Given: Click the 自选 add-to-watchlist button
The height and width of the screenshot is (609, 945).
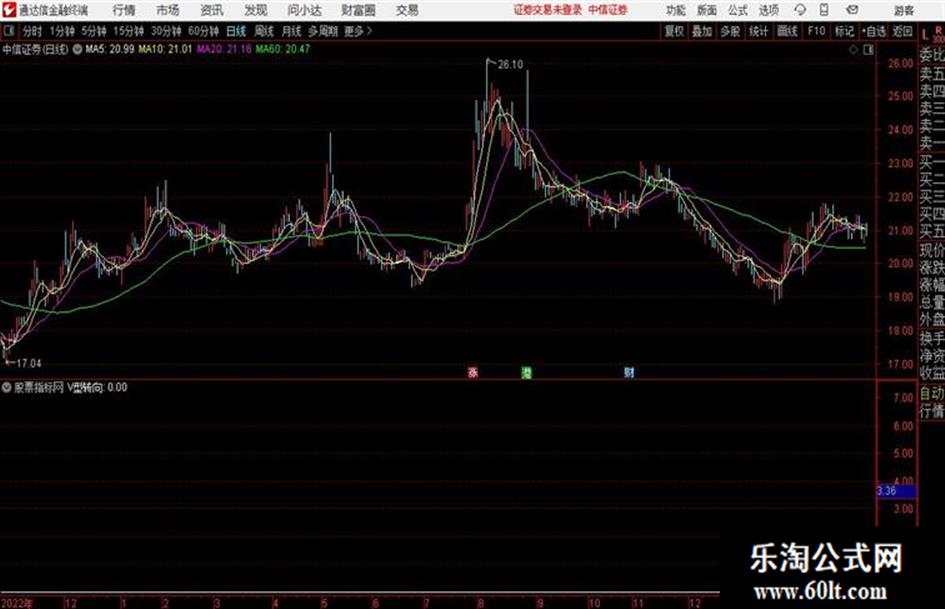Looking at the screenshot, I should (x=874, y=31).
